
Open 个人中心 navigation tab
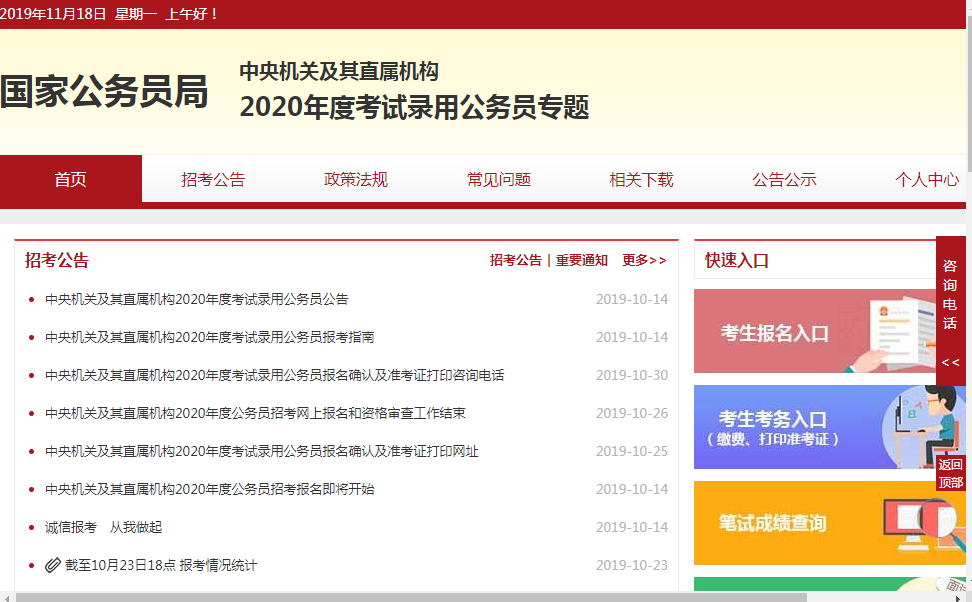coord(927,180)
